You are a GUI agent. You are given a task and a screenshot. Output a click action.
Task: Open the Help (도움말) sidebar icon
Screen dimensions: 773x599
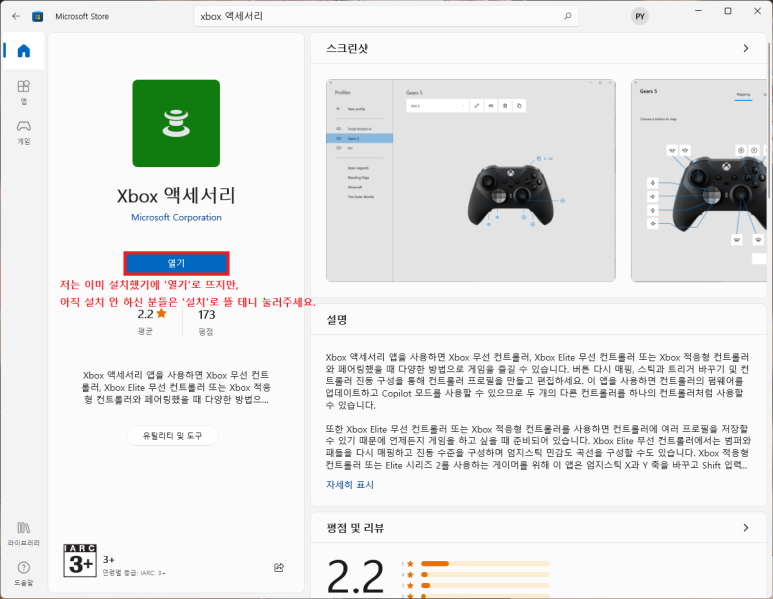click(24, 573)
